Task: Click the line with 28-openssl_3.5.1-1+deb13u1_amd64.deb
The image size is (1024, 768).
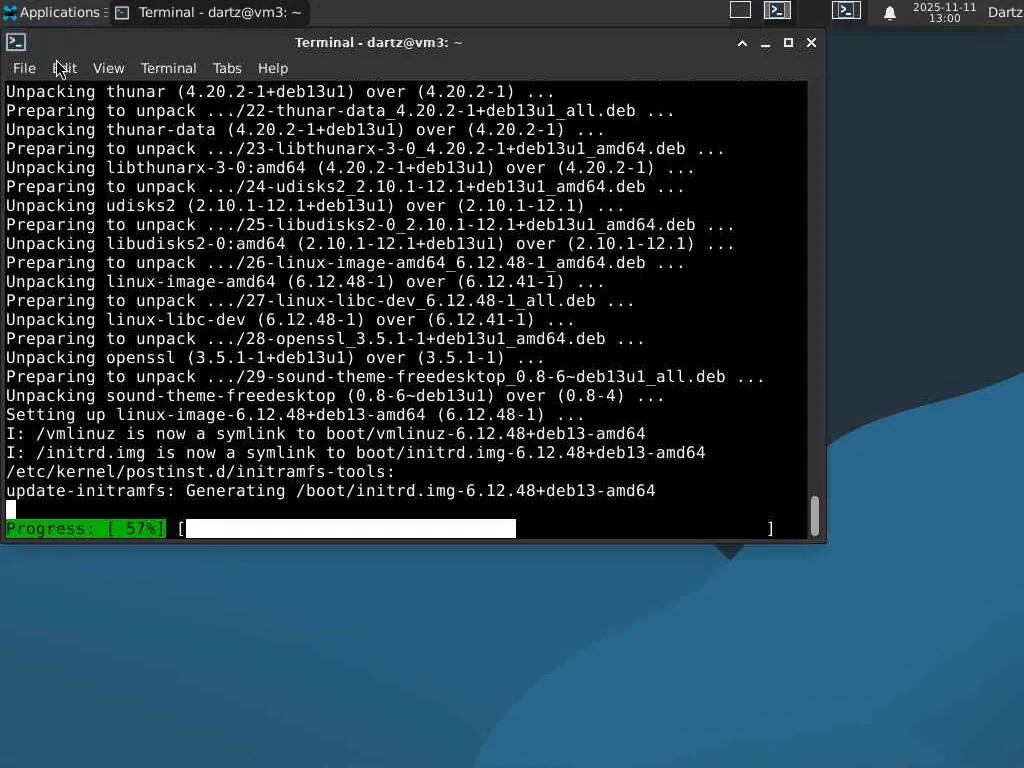Action: coord(325,338)
